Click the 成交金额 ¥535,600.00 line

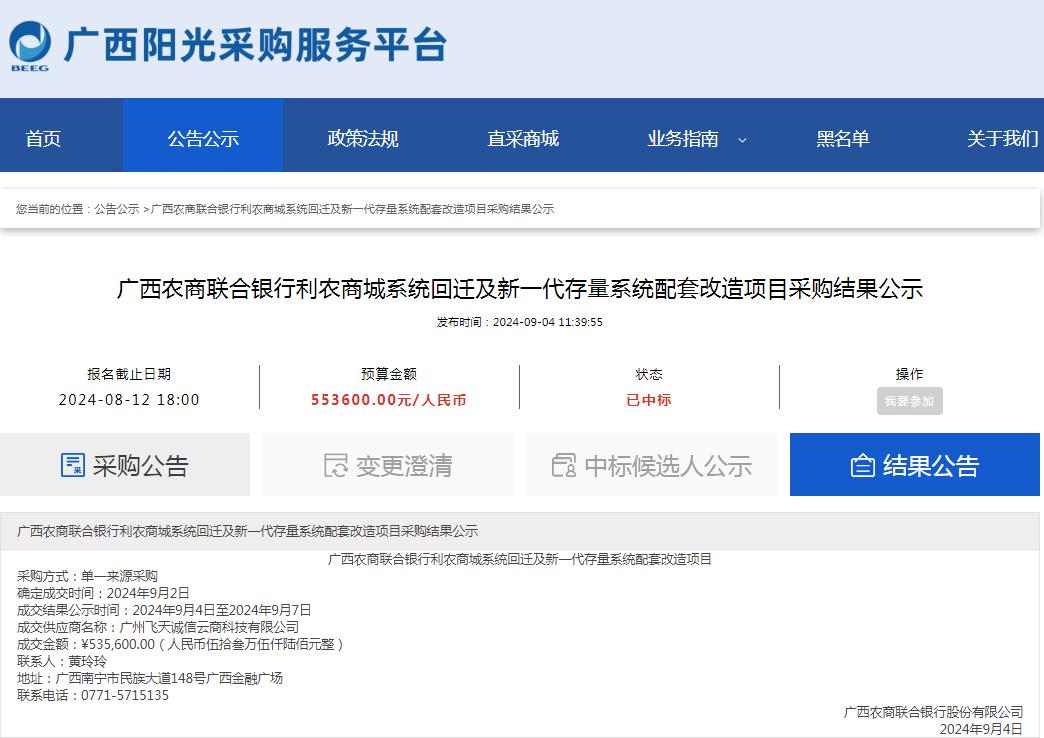tap(180, 644)
